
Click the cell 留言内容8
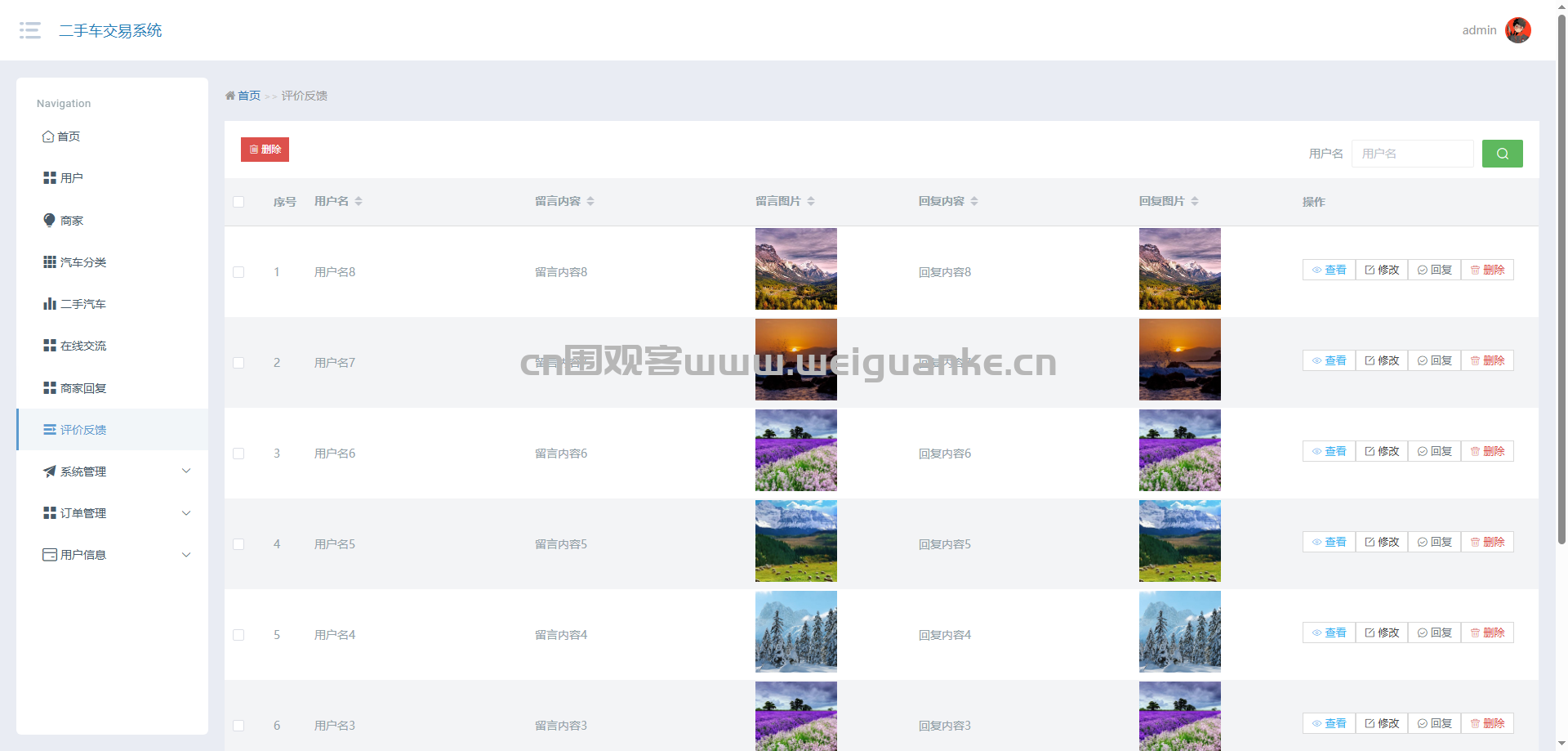(561, 272)
